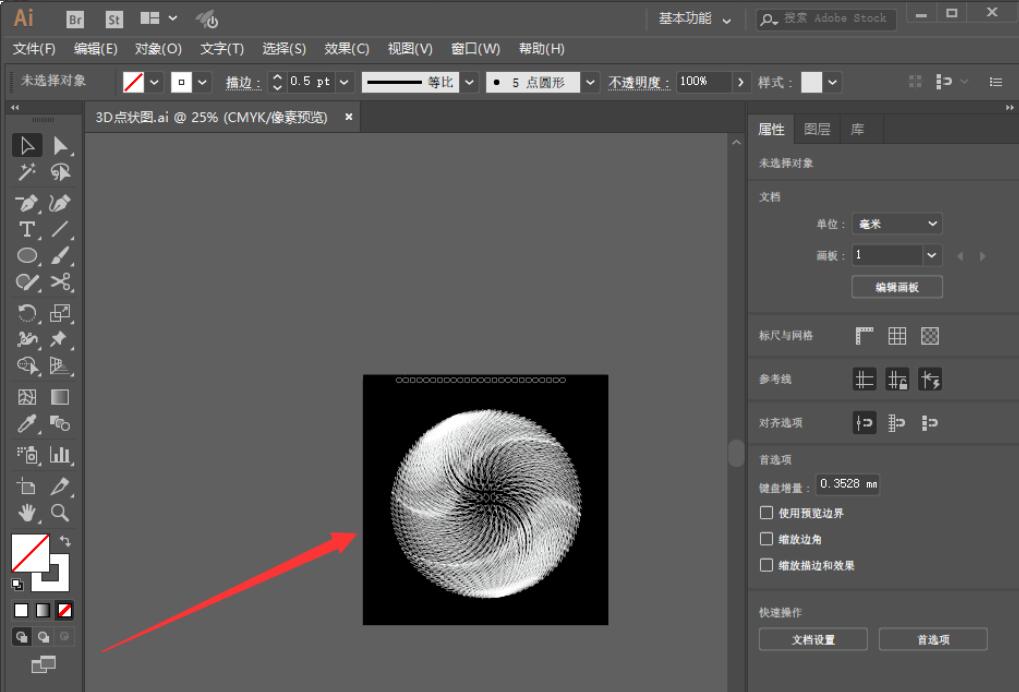Reset default fill and stroke
This screenshot has width=1019, height=692.
pyautogui.click(x=18, y=584)
